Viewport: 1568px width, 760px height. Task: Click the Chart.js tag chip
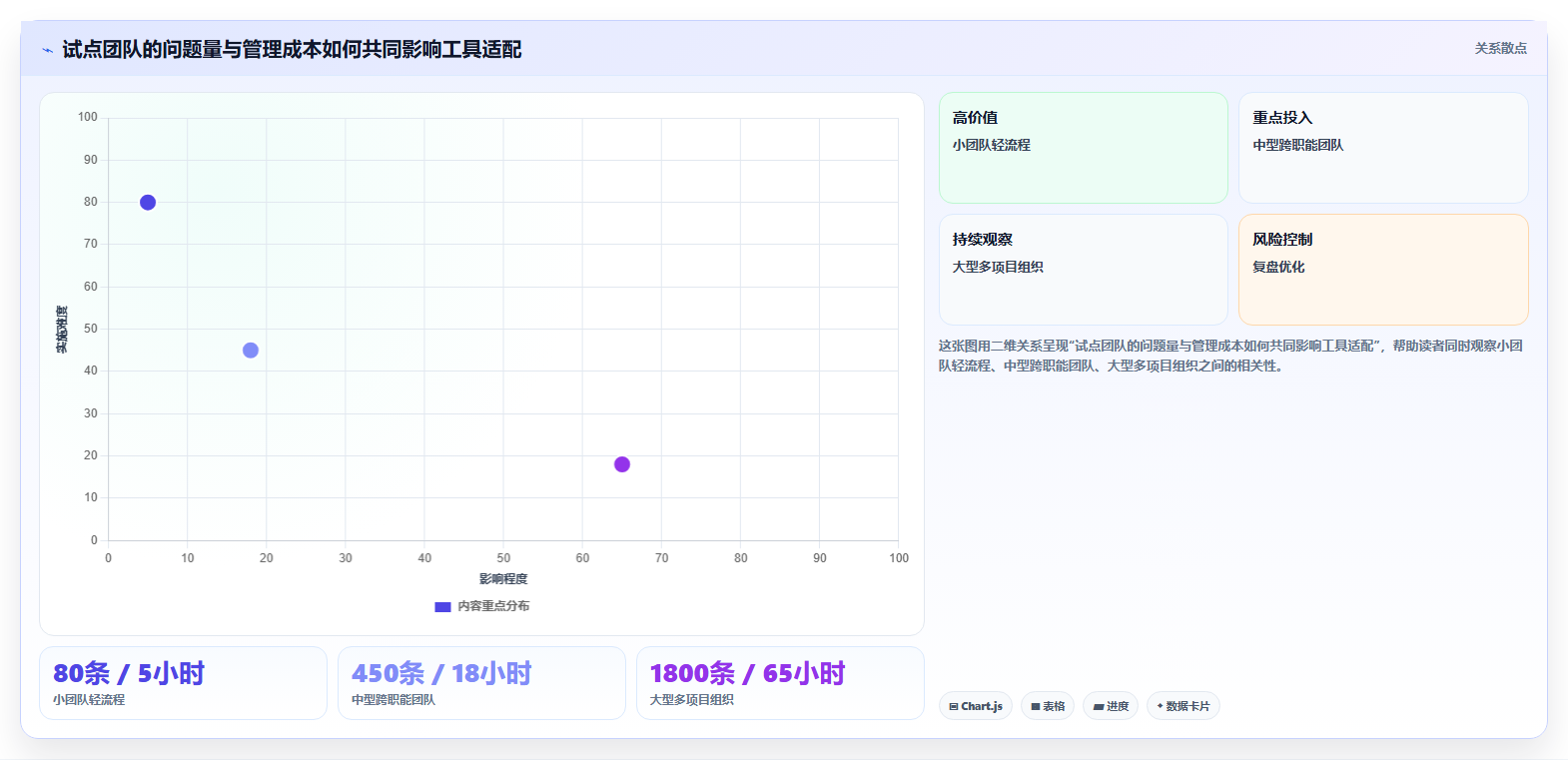click(x=976, y=706)
